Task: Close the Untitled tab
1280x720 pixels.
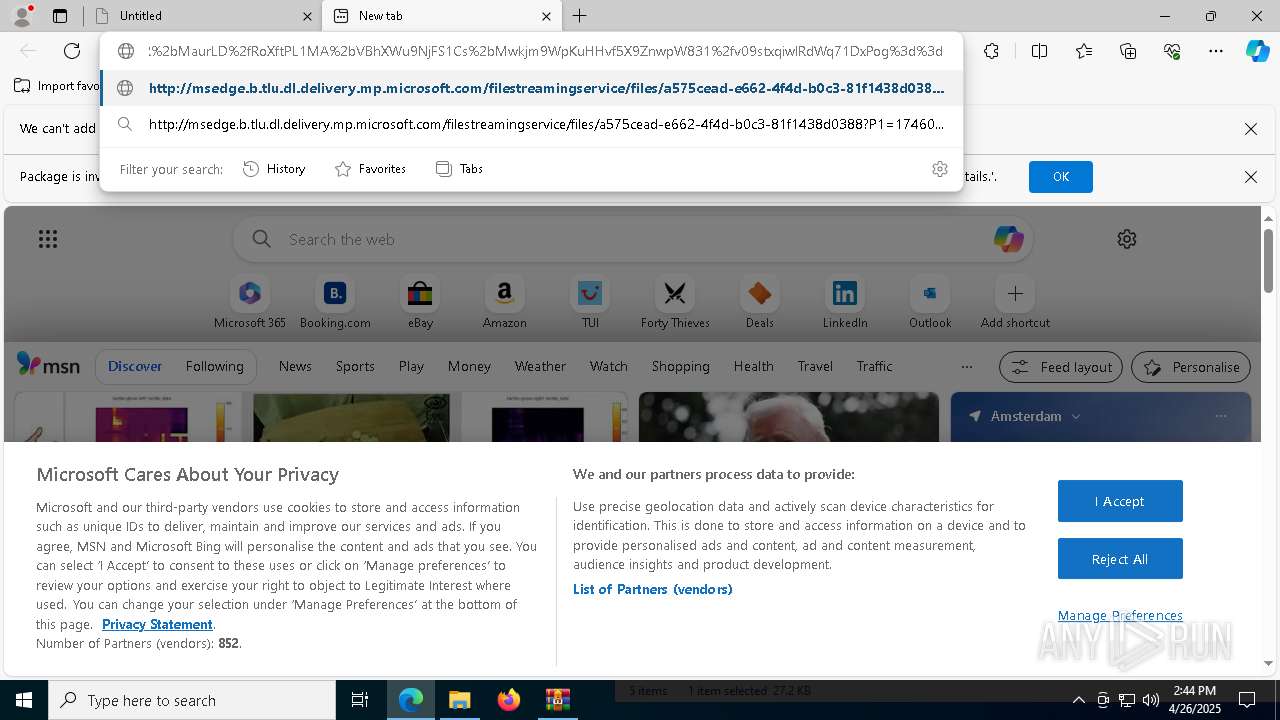Action: click(x=307, y=16)
